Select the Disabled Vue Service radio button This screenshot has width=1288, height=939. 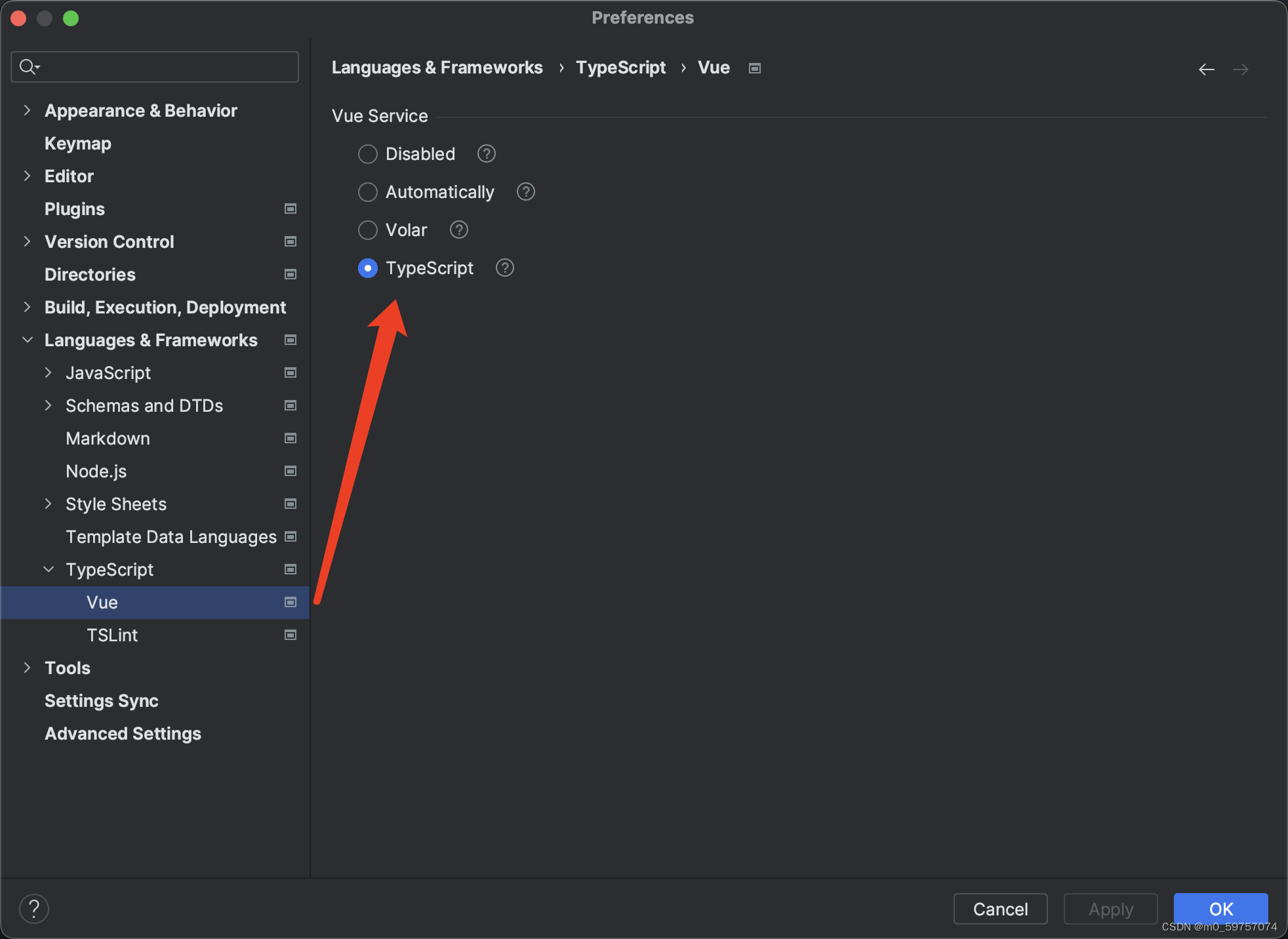368,153
